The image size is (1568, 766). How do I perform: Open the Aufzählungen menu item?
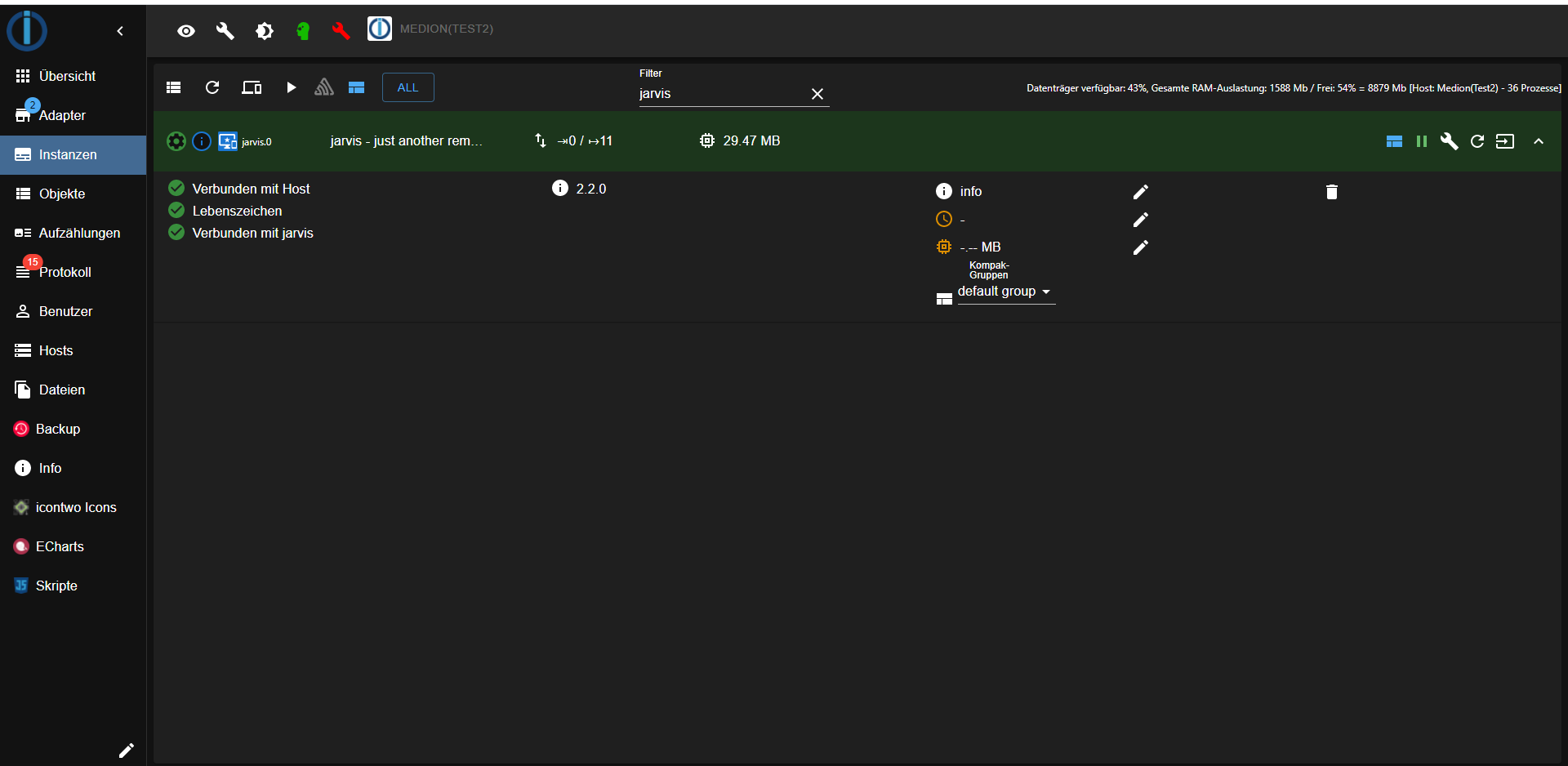(73, 233)
